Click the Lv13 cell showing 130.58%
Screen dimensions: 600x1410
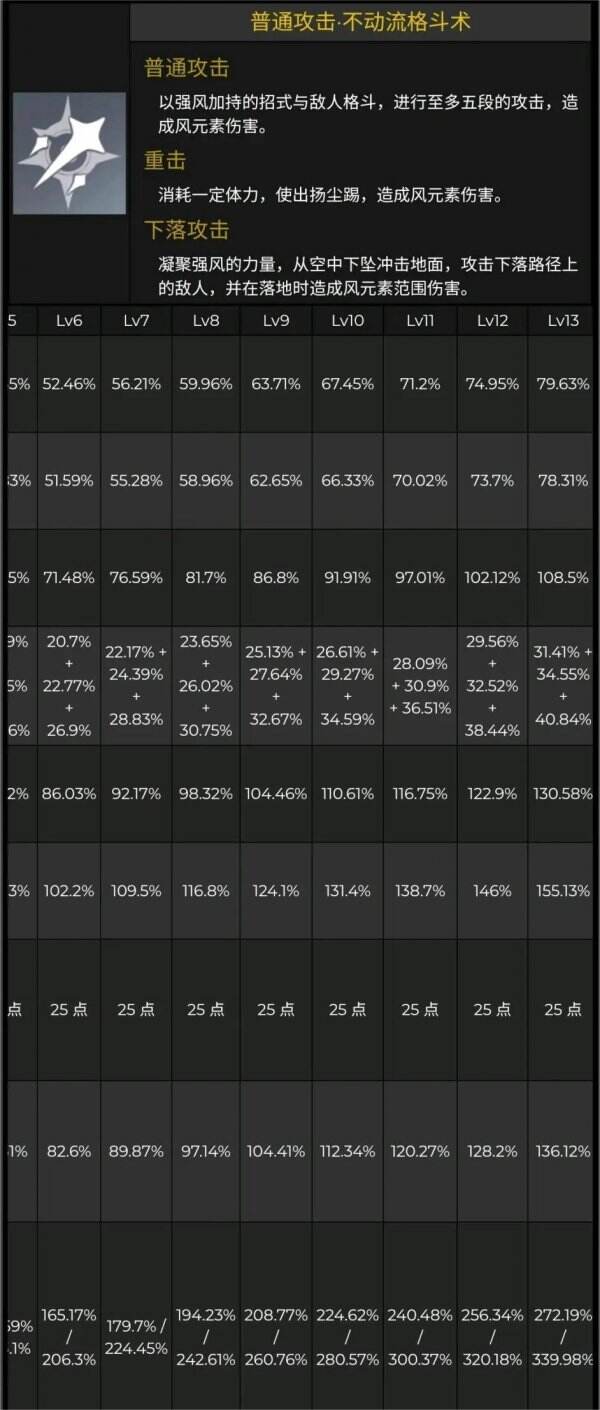click(x=563, y=794)
